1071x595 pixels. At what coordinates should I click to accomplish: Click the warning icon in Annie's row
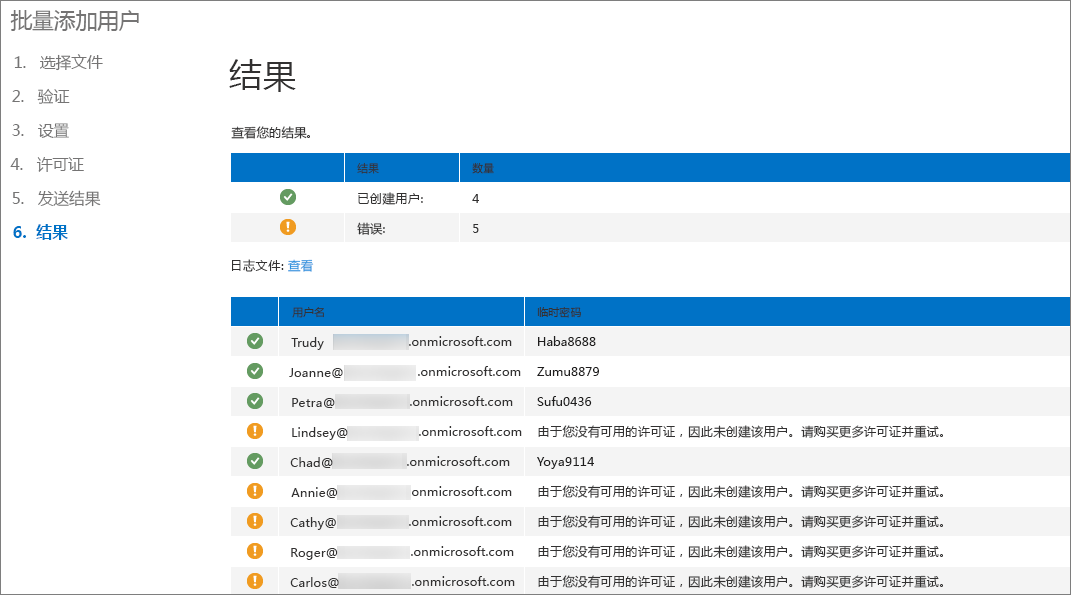255,491
